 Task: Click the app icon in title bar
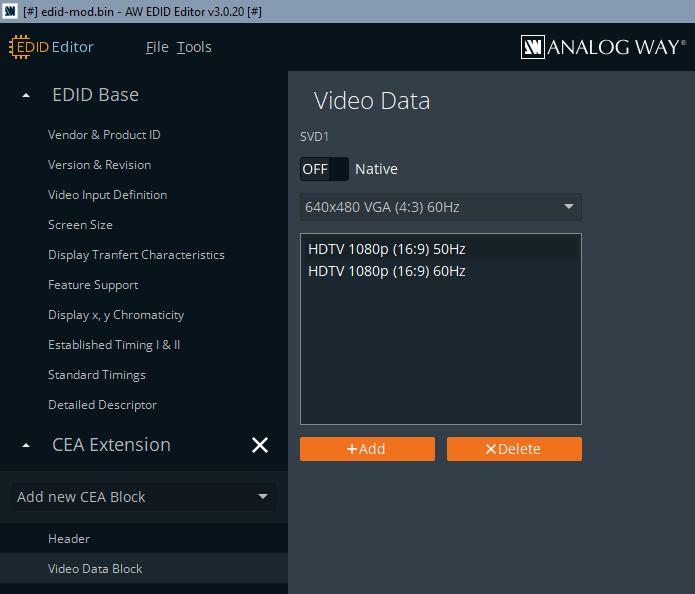[10, 10]
